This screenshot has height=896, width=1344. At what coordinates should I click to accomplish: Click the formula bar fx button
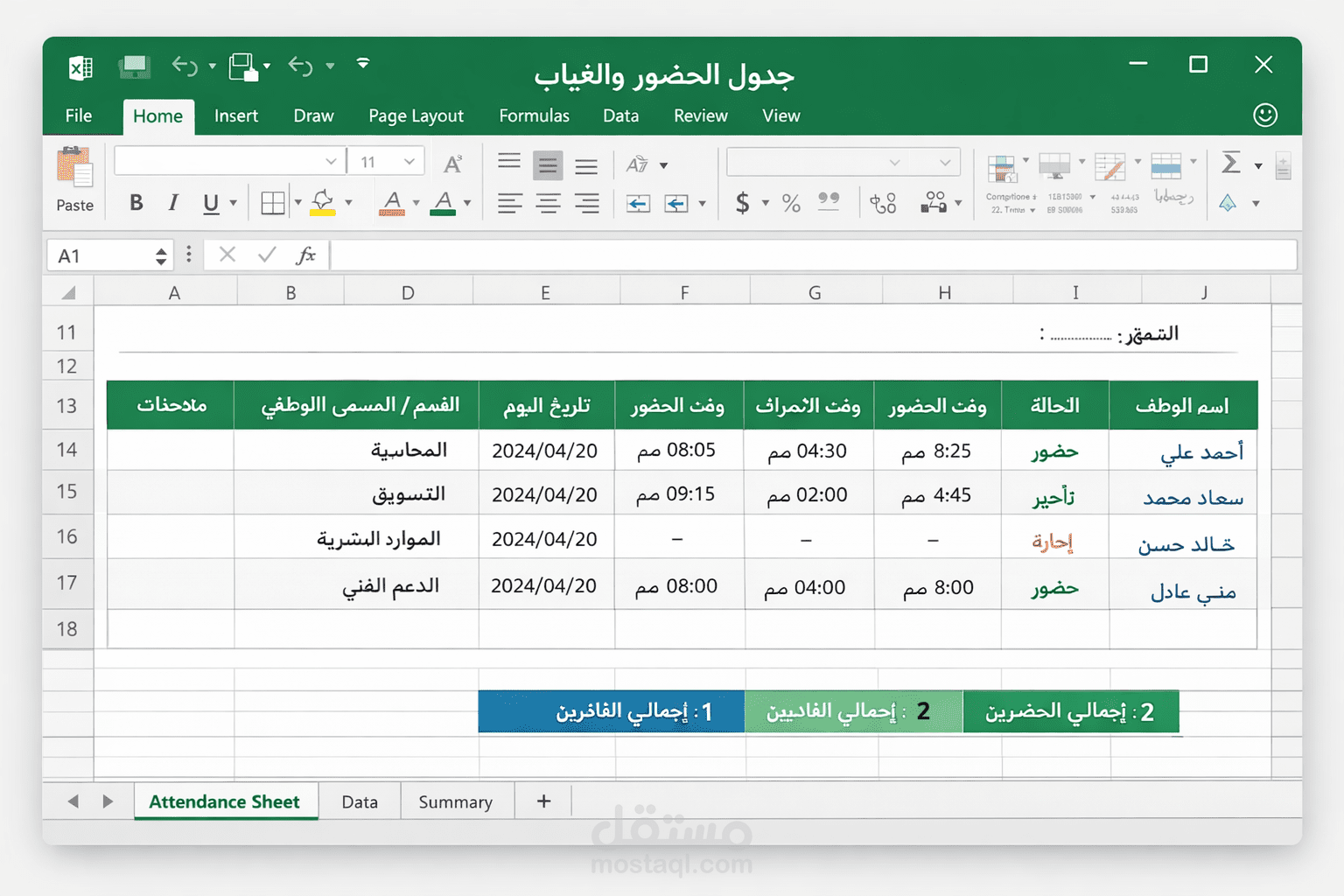pyautogui.click(x=306, y=255)
